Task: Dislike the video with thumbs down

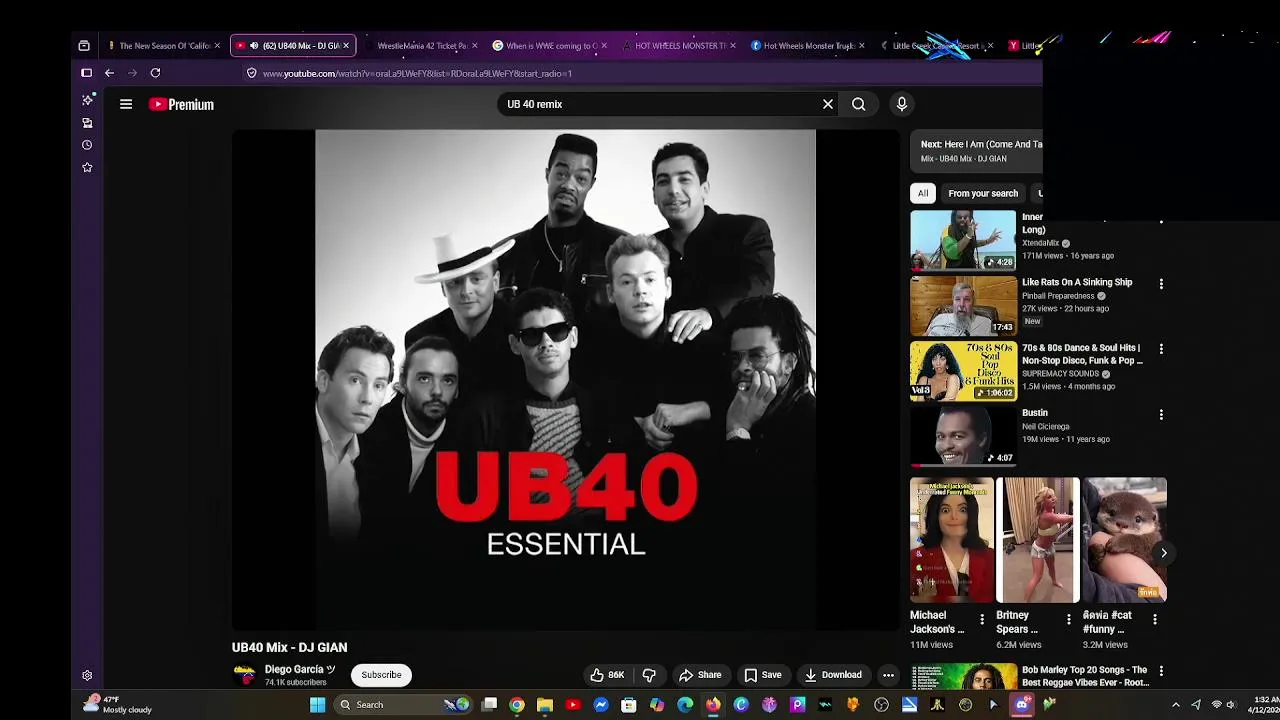Action: point(649,675)
